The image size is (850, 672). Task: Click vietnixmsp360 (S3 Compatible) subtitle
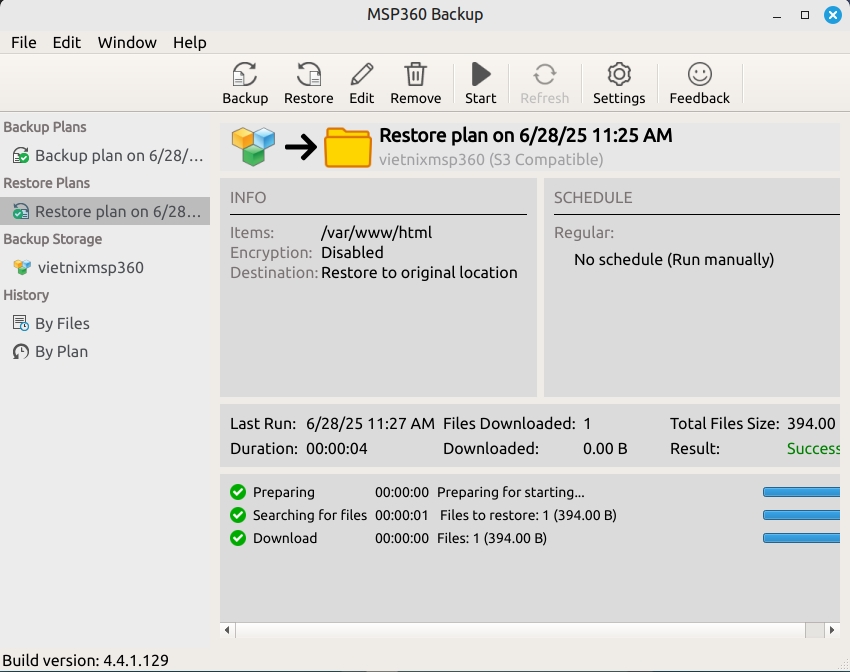(x=491, y=160)
